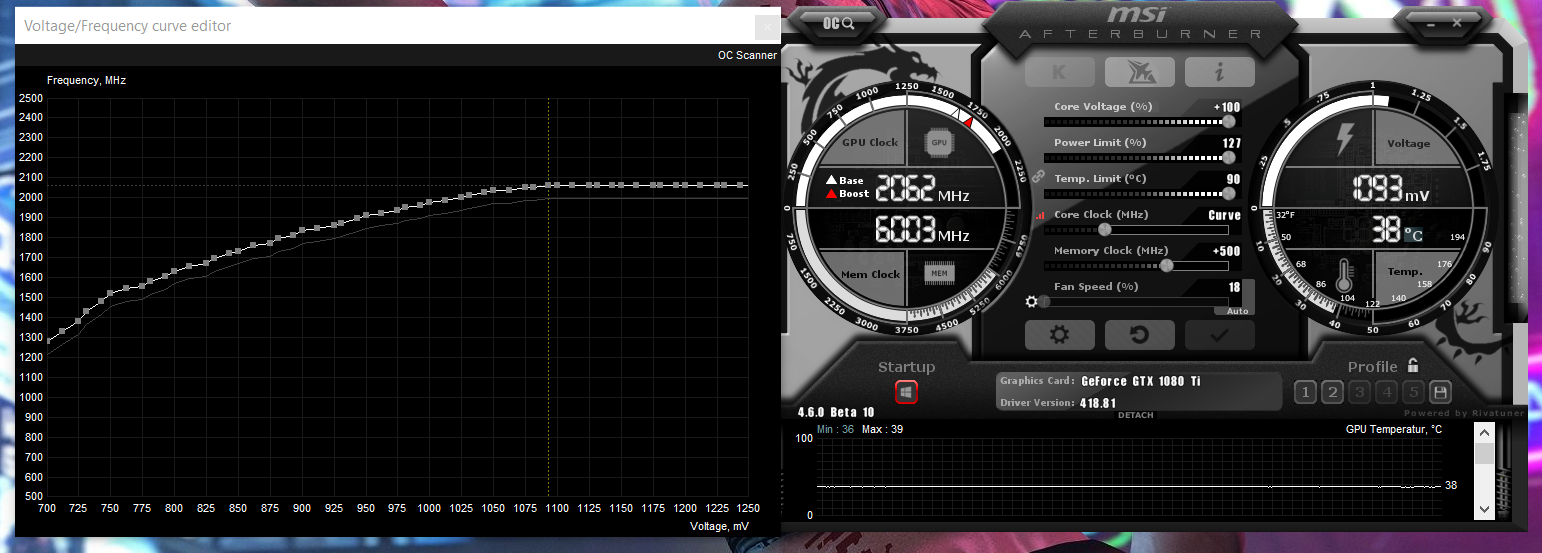Click the OC Scanner link in curve editor
The width and height of the screenshot is (1542, 553).
point(747,55)
